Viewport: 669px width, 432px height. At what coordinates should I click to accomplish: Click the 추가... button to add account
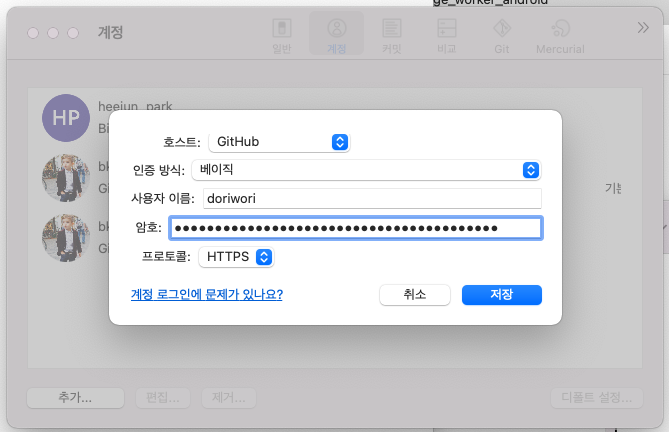(x=76, y=397)
